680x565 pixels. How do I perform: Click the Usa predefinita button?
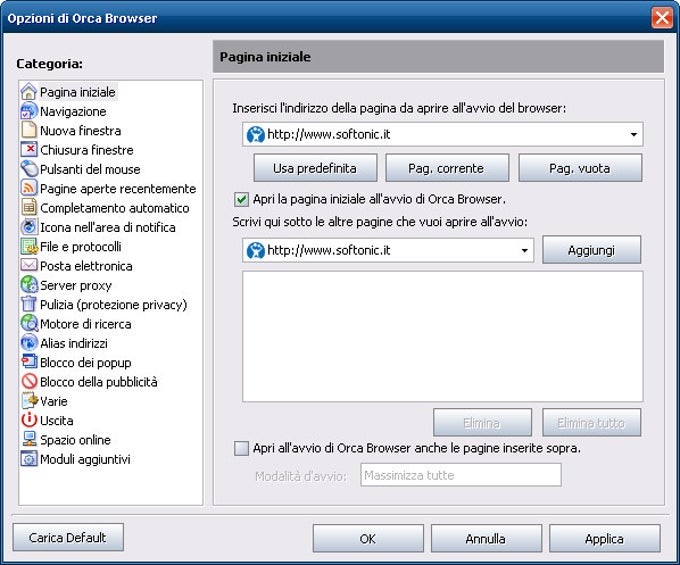click(x=315, y=168)
